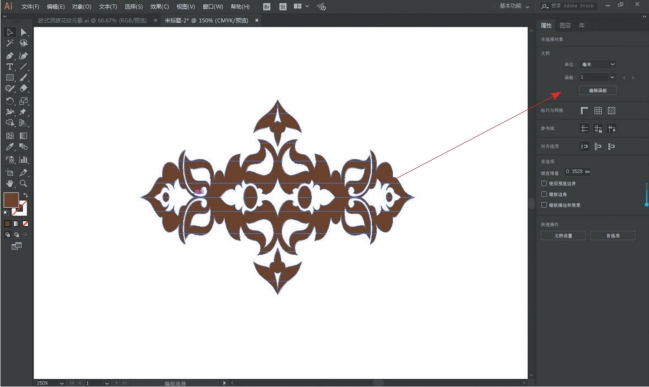Viewport: 649px width, 387px height.
Task: Open the units (毫米) dropdown
Action: point(598,64)
